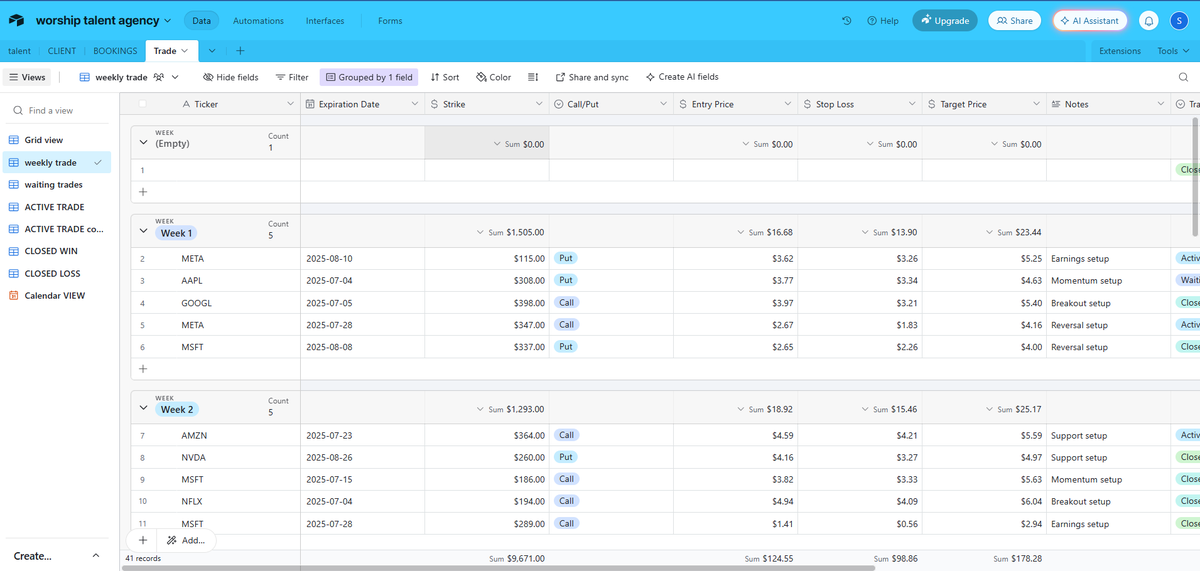Click the Share button
1200x571 pixels.
tap(1014, 21)
